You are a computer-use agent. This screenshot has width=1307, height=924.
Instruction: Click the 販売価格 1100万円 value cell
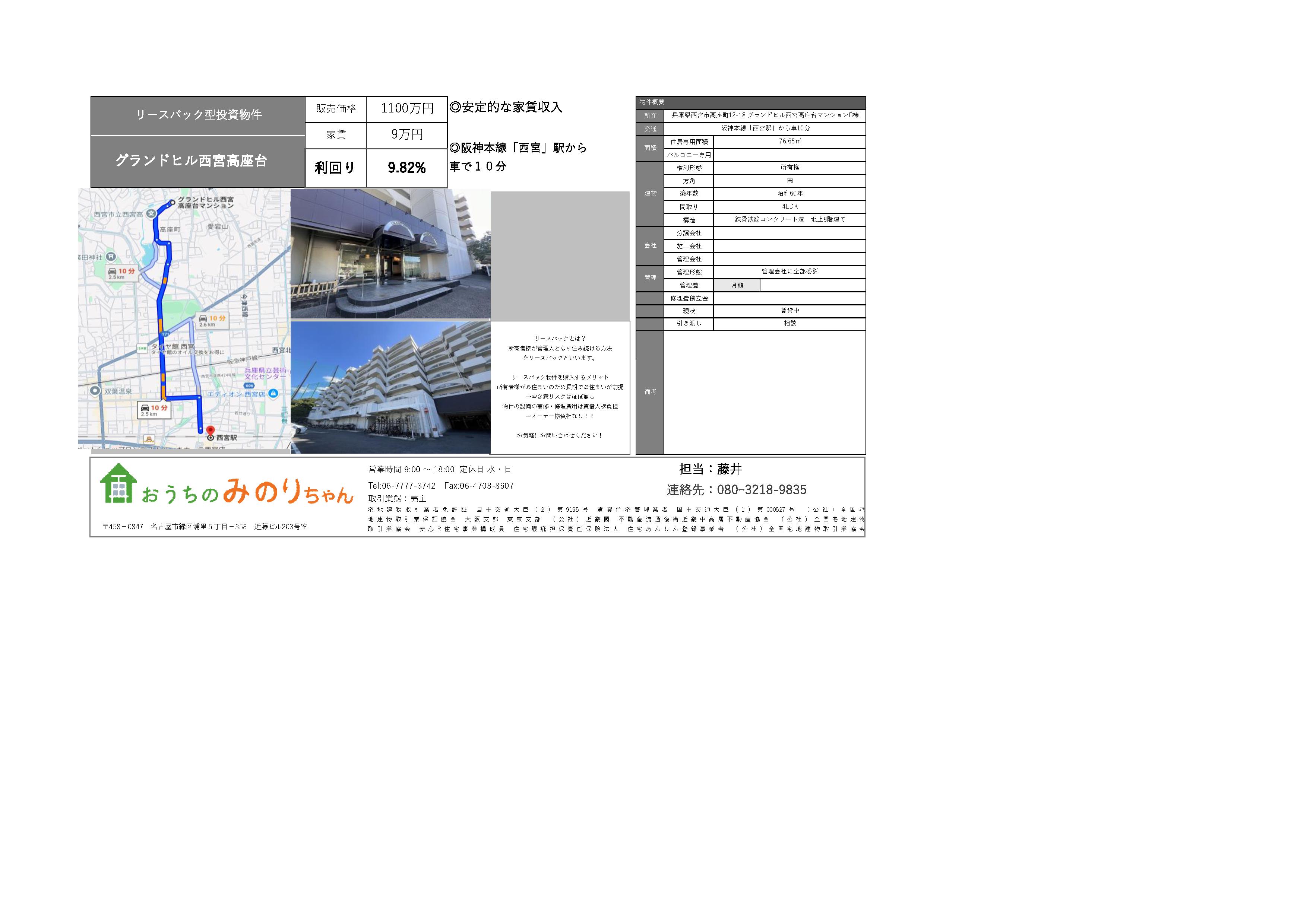[406, 109]
